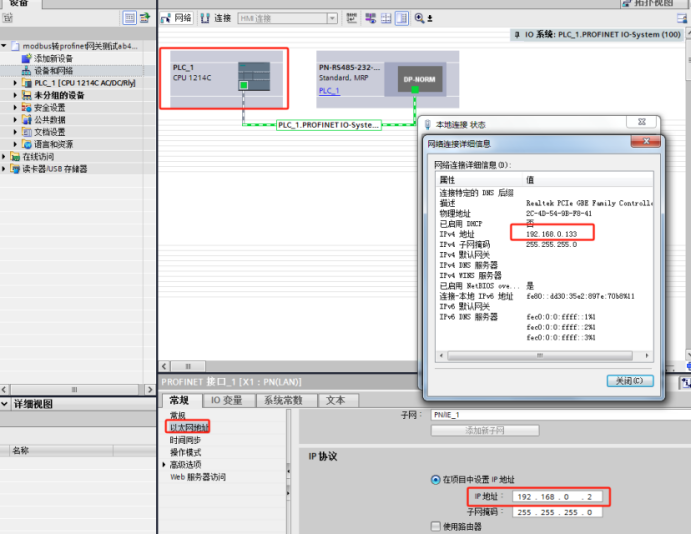Image resolution: width=692 pixels, height=535 pixels.
Task: Click the 网络 network button in the toolbar
Action: pyautogui.click(x=176, y=18)
